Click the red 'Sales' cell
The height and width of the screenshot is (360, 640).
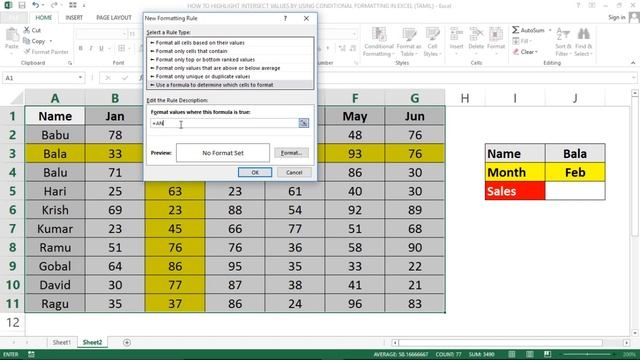[x=515, y=191]
